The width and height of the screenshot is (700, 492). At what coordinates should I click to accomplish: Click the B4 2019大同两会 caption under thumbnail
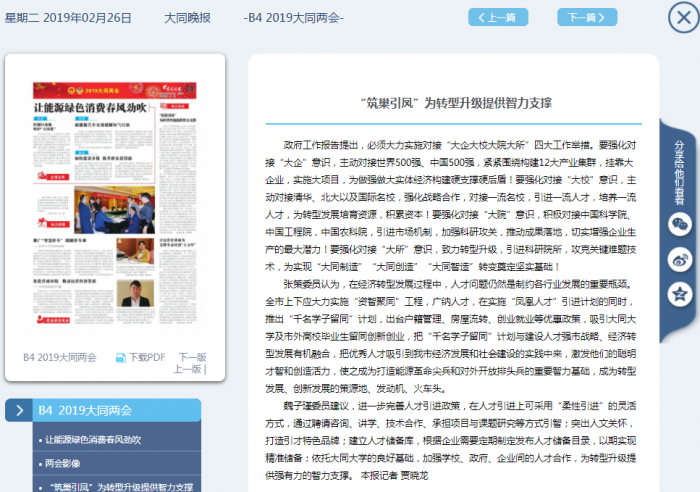[x=60, y=357]
